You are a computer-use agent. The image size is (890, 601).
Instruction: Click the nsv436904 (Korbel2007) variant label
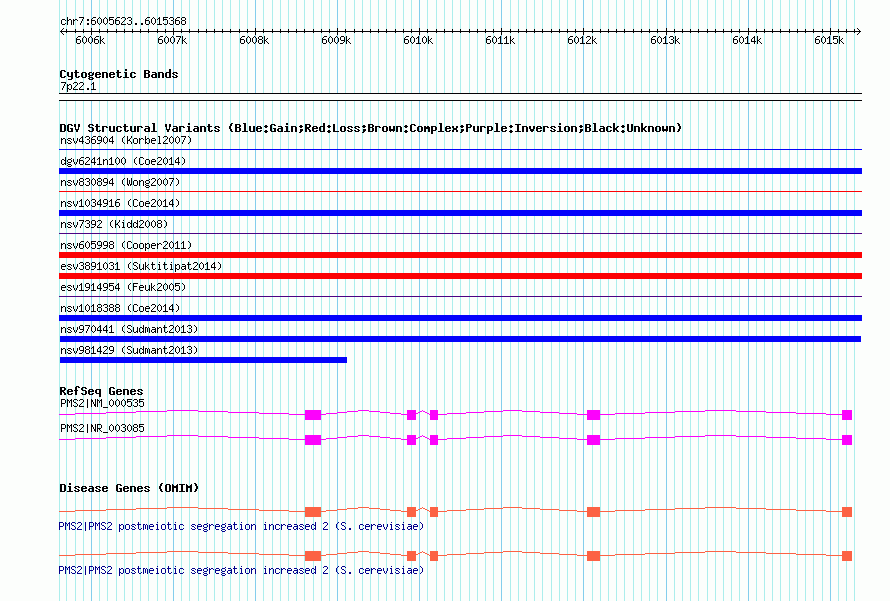pos(126,140)
